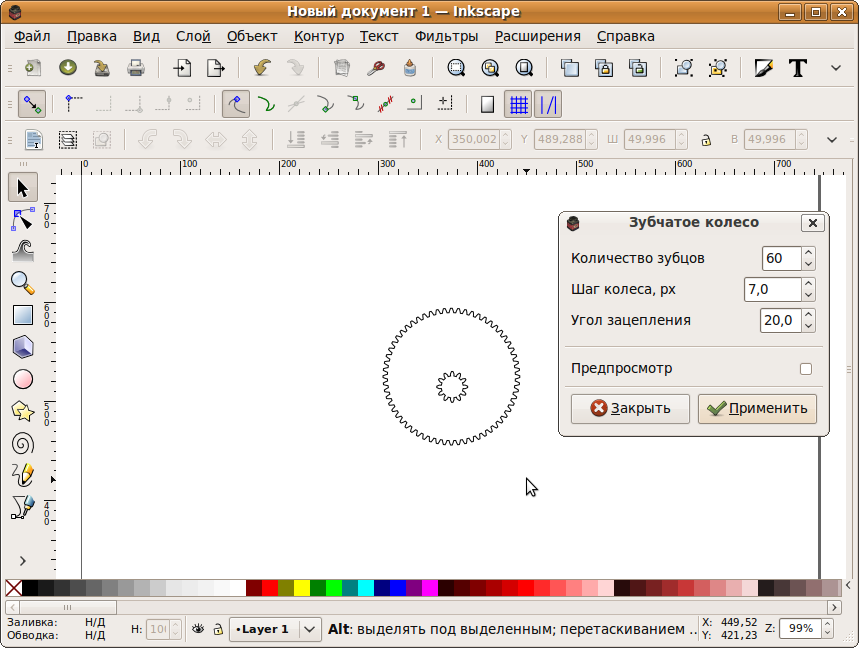
Task: Toggle snap to paths
Action: click(x=266, y=104)
